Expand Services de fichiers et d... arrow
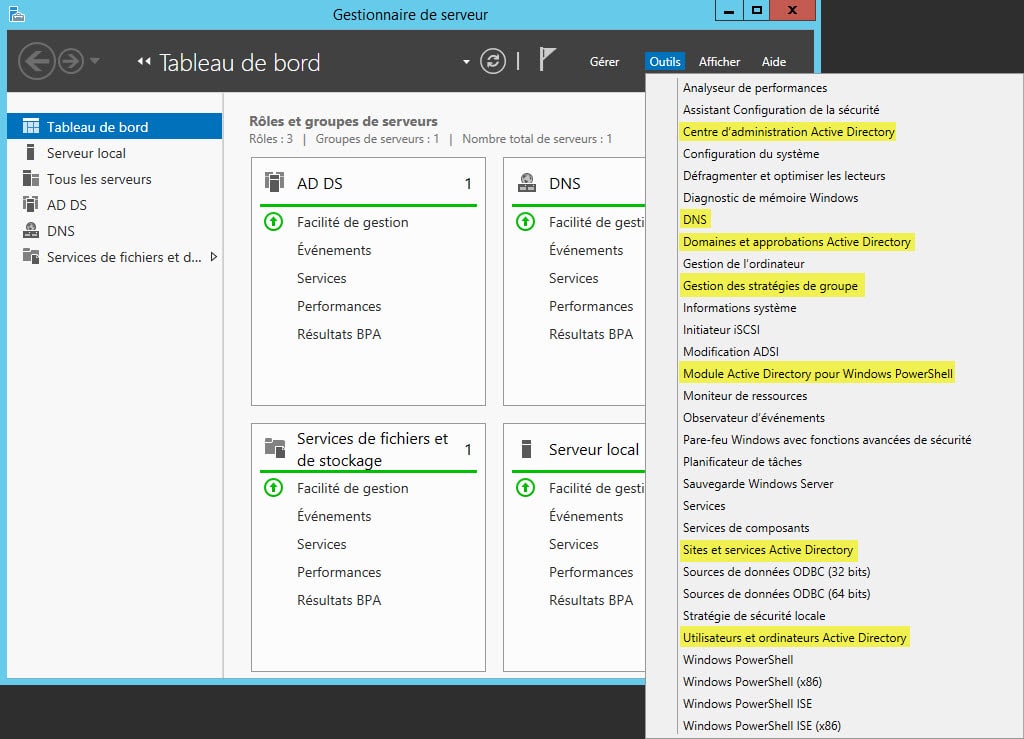This screenshot has height=739, width=1024. pyautogui.click(x=214, y=257)
